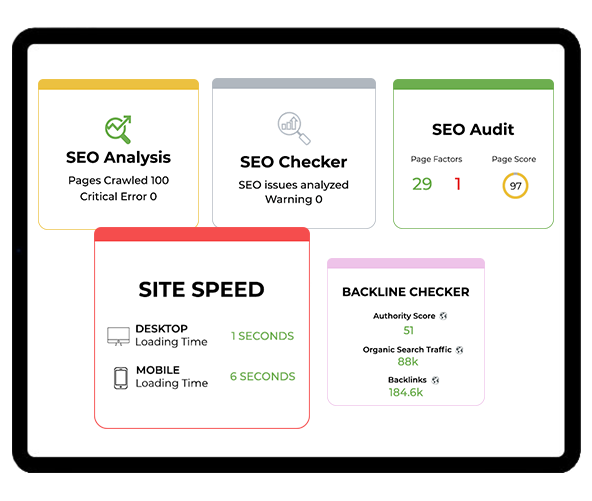Click the green SEO Analysis chart icon
Viewport: 592px width, 501px height.
point(118,129)
